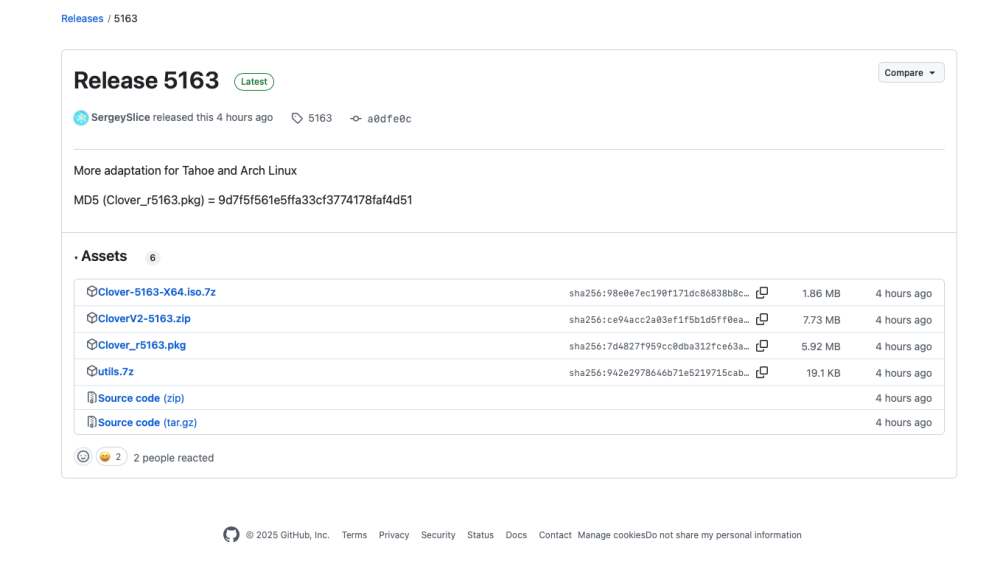Click the Assets count badge 6
Screen dimensions: 1000x564
(x=152, y=258)
